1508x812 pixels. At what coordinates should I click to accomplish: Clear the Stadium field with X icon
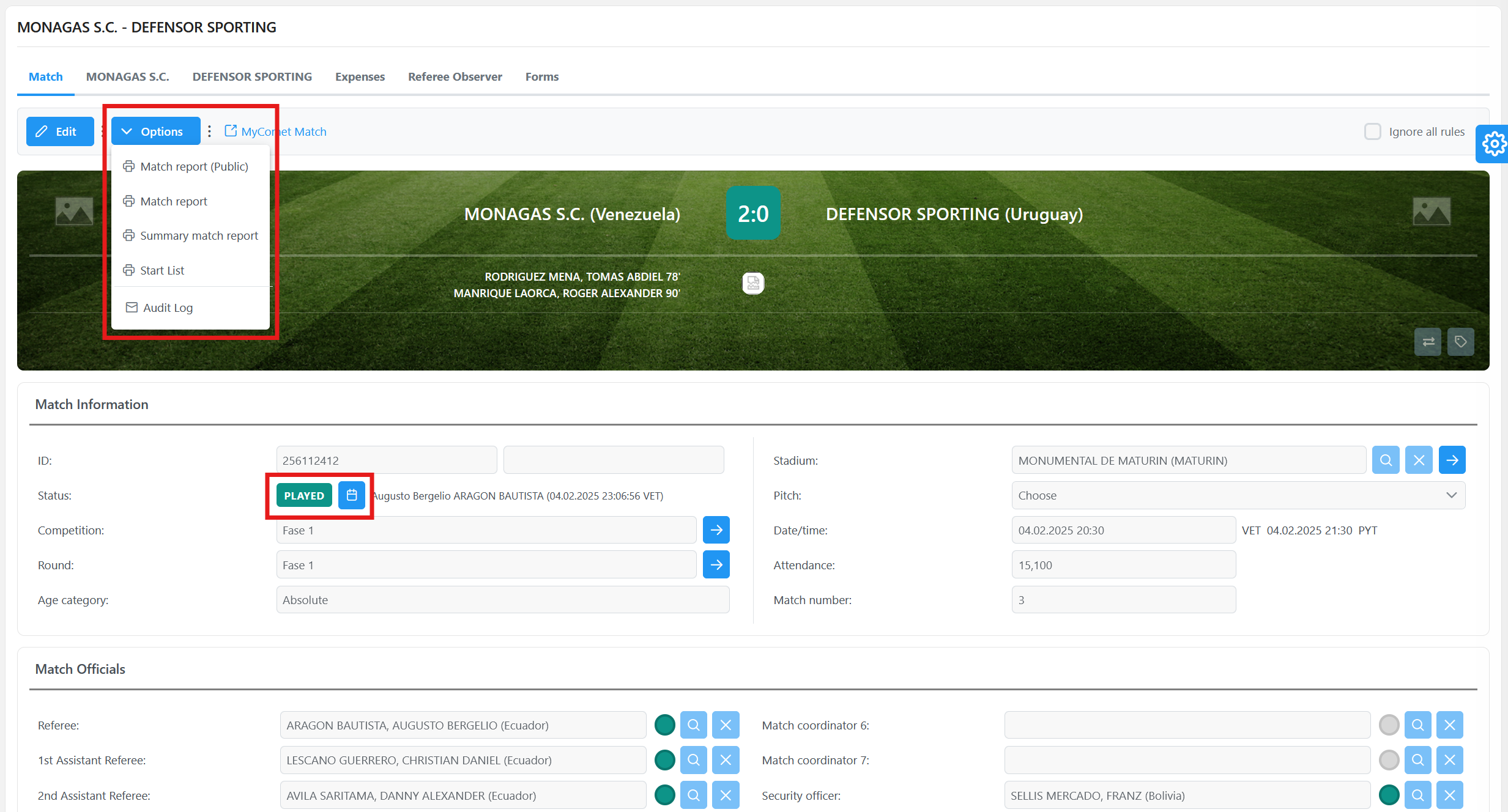pyautogui.click(x=1419, y=460)
